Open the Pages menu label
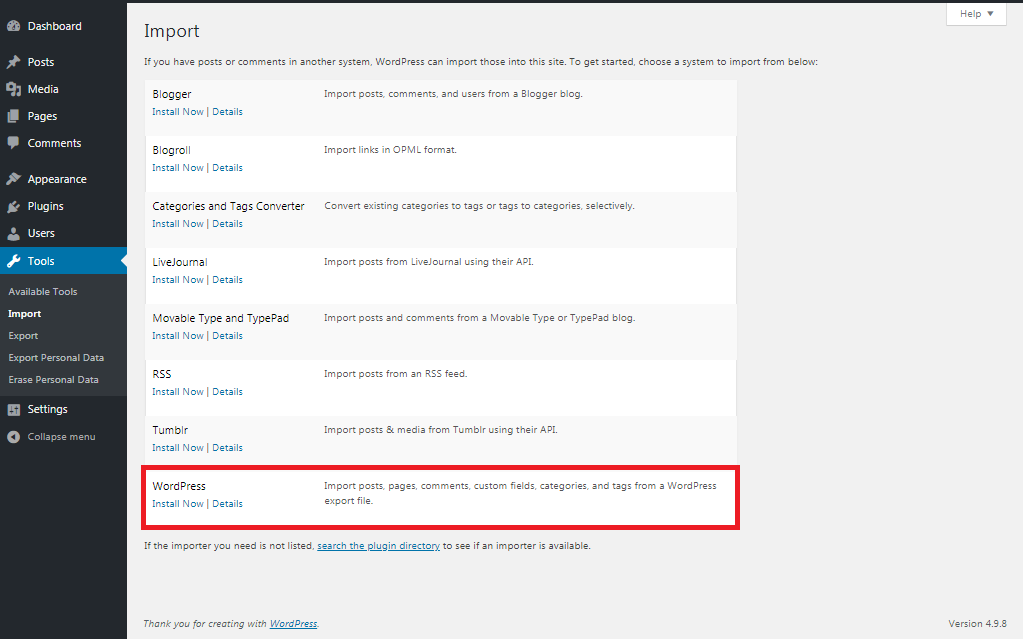This screenshot has height=639, width=1023. (42, 116)
